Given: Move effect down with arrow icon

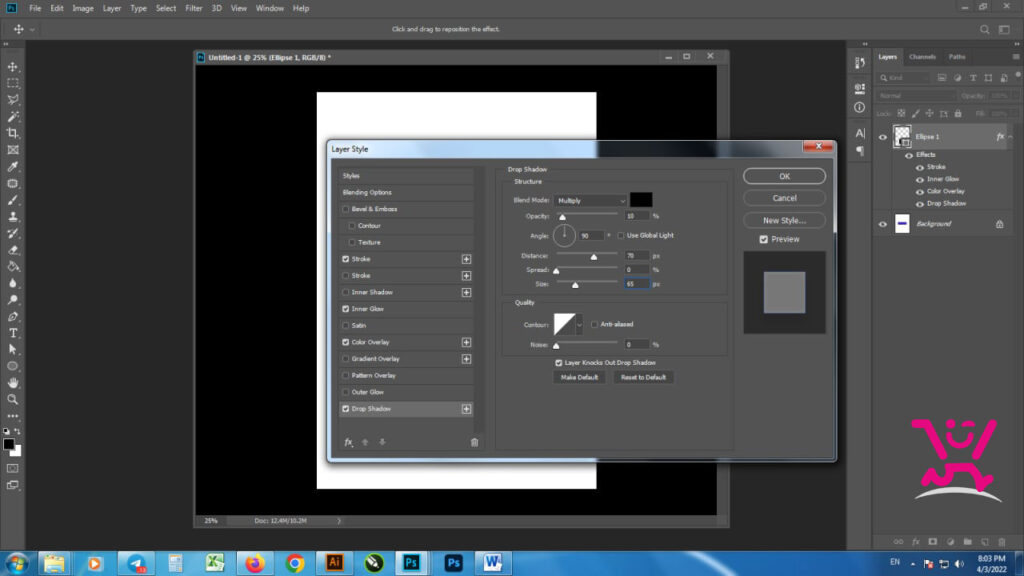Looking at the screenshot, I should coord(382,442).
